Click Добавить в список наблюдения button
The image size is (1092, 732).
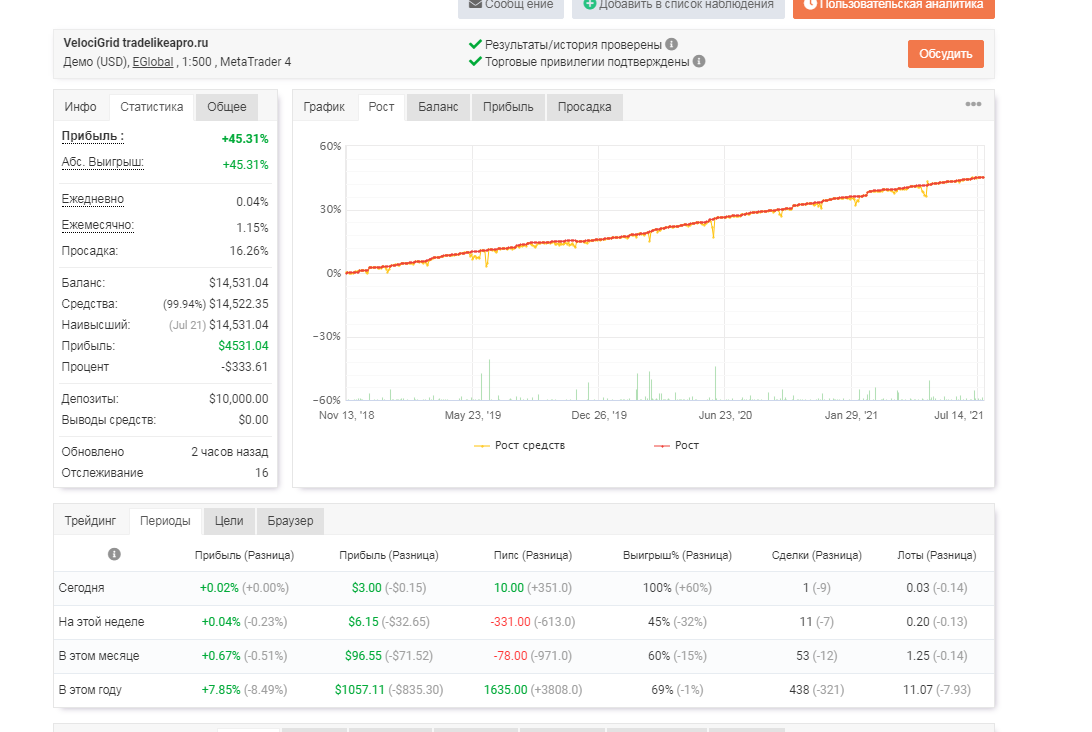[678, 6]
